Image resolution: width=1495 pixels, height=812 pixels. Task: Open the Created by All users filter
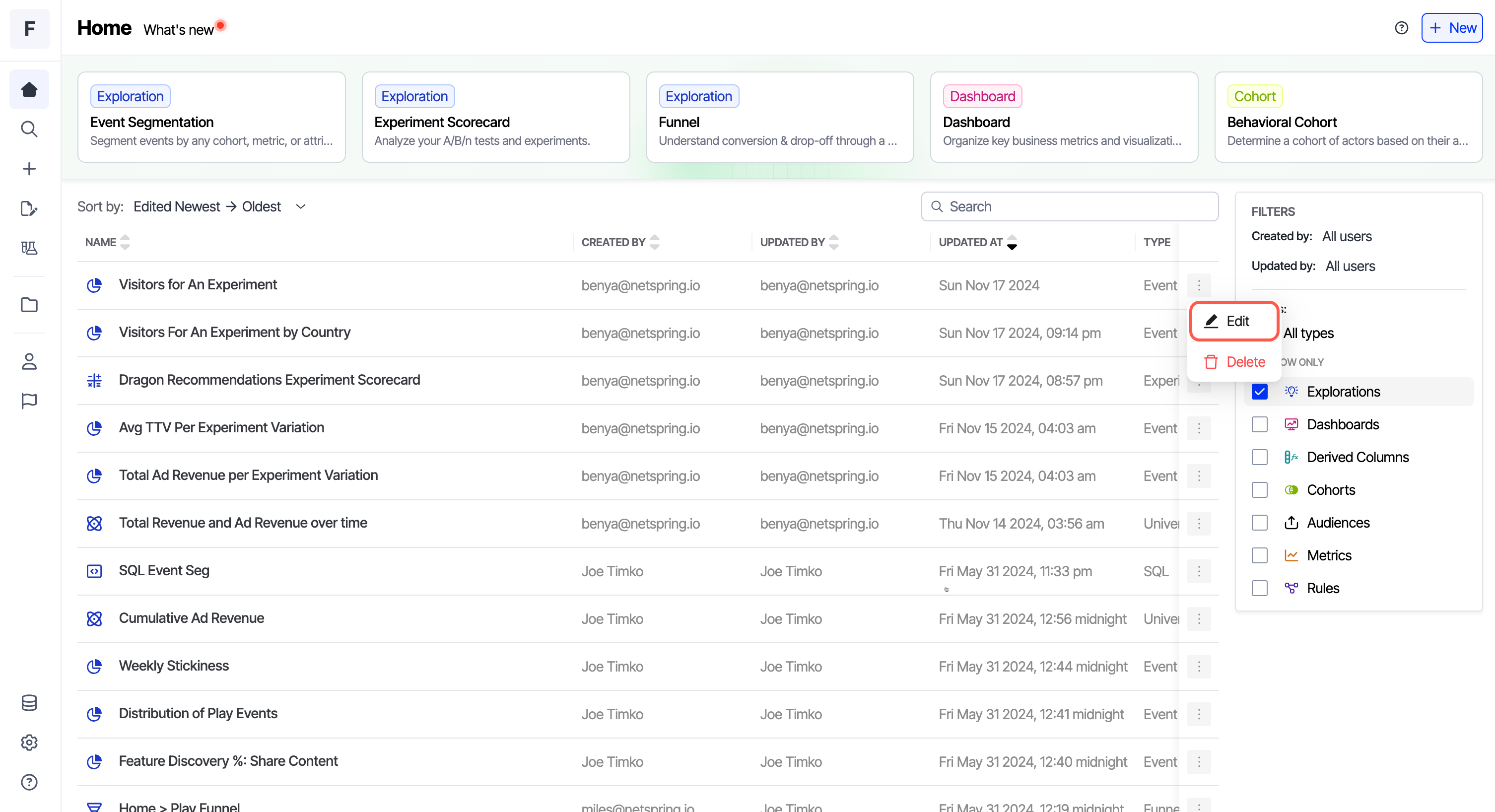[1347, 236]
